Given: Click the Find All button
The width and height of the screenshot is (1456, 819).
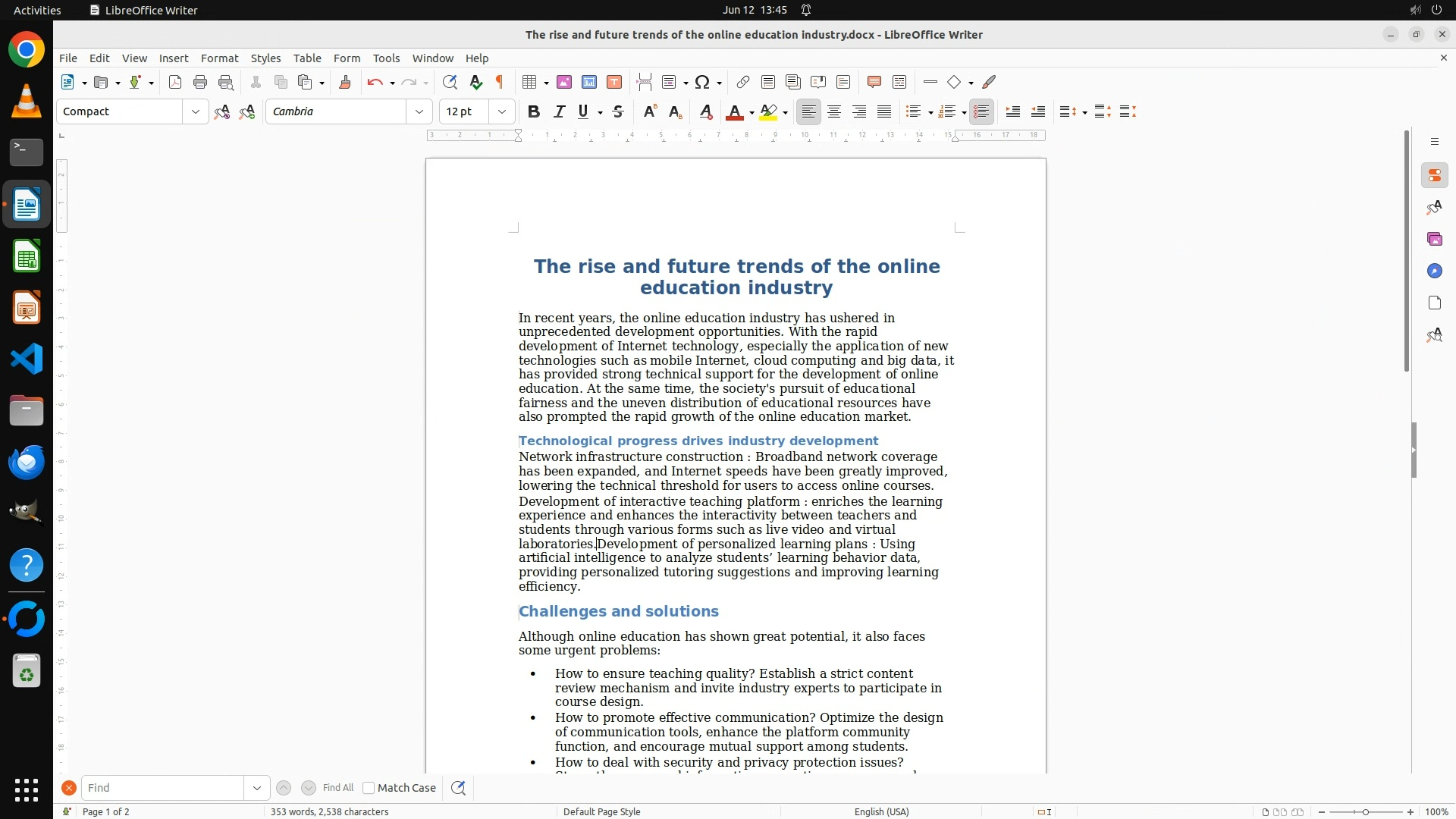Looking at the screenshot, I should pyautogui.click(x=337, y=788).
